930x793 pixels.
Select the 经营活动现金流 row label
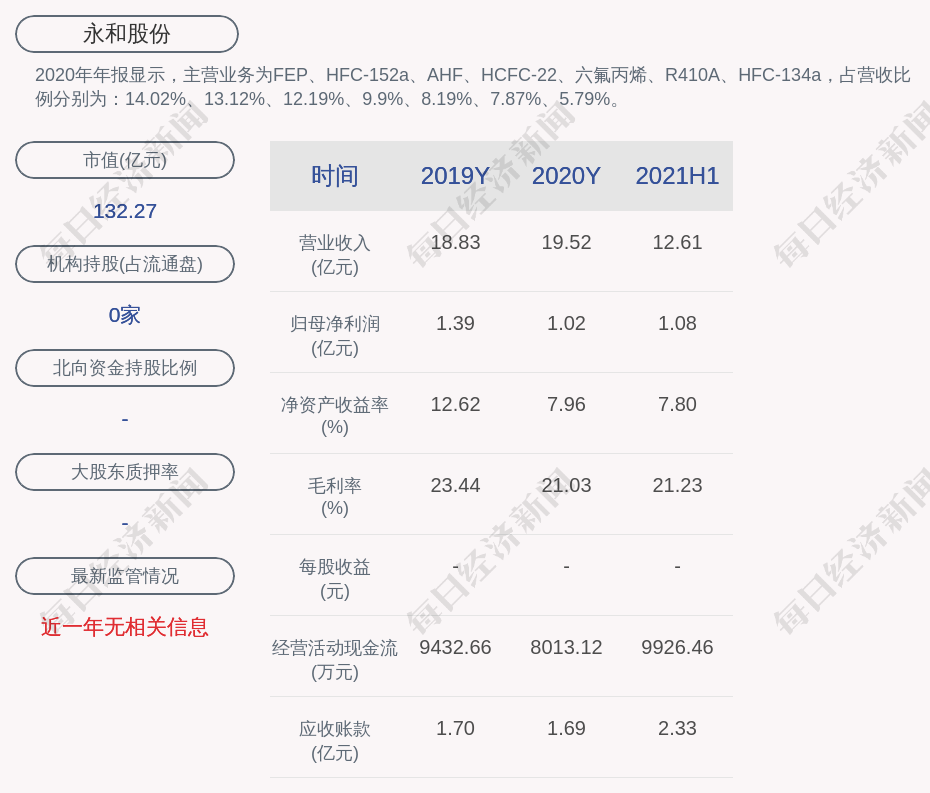point(334,659)
